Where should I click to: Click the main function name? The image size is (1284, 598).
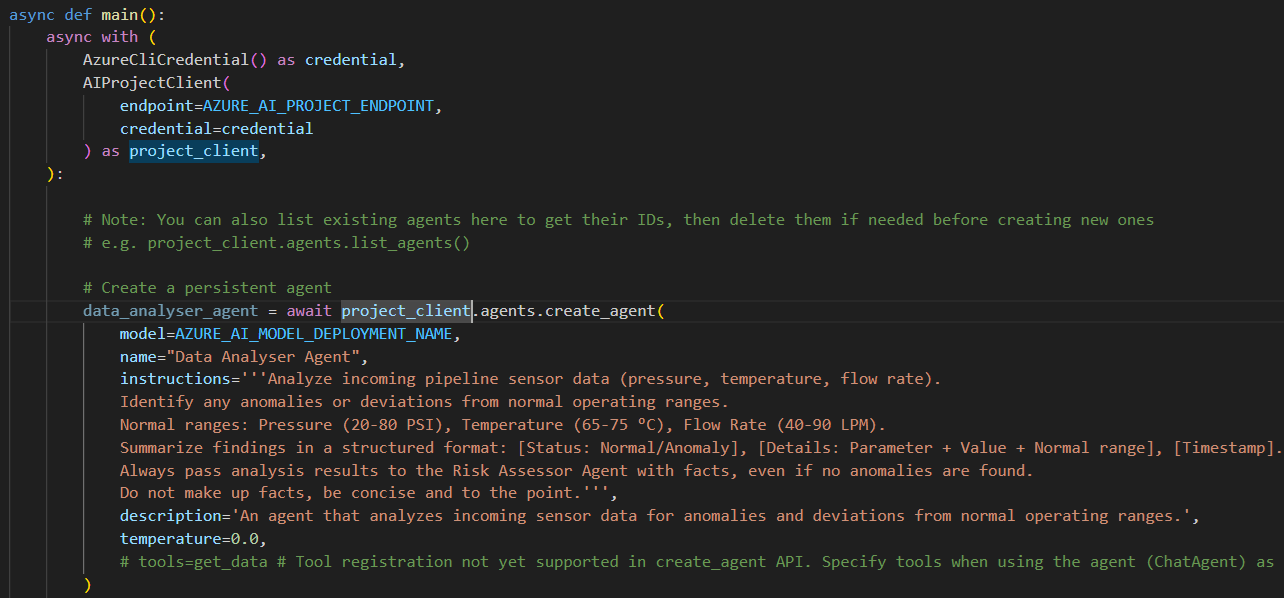coord(120,14)
